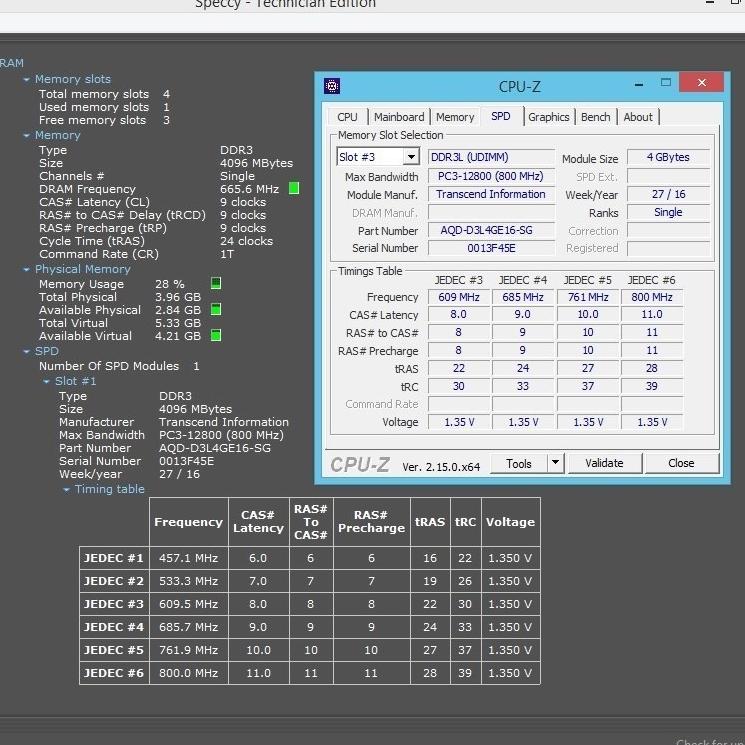Click the DRAM Frequency 665.6 MHz value
Image resolution: width=745 pixels, height=745 pixels.
pos(249,189)
